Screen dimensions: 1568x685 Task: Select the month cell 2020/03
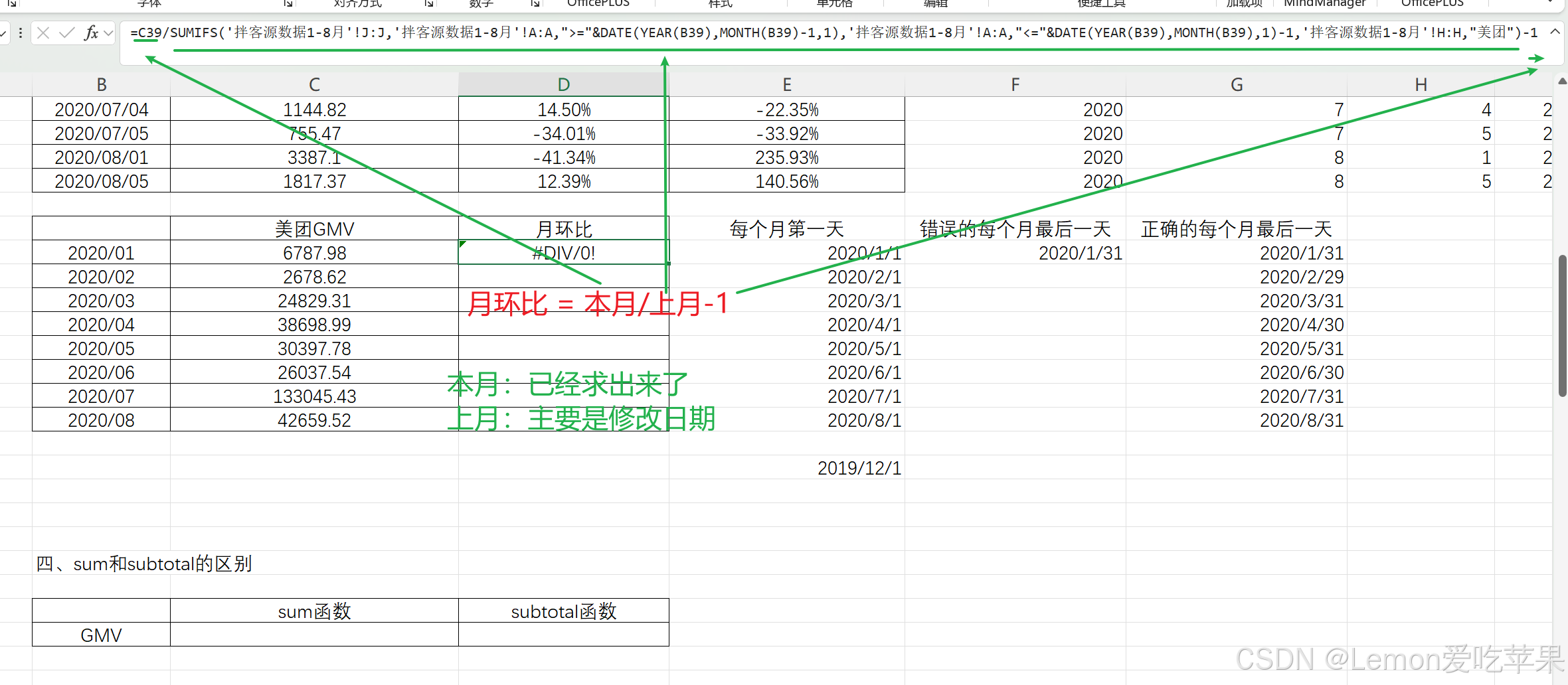pyautogui.click(x=101, y=300)
